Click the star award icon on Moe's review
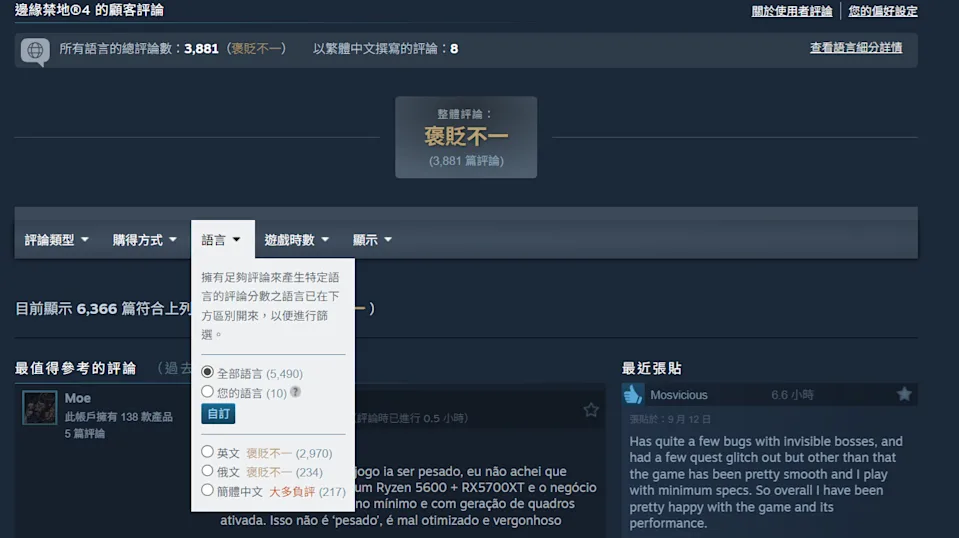Image resolution: width=959 pixels, height=538 pixels. 591,410
